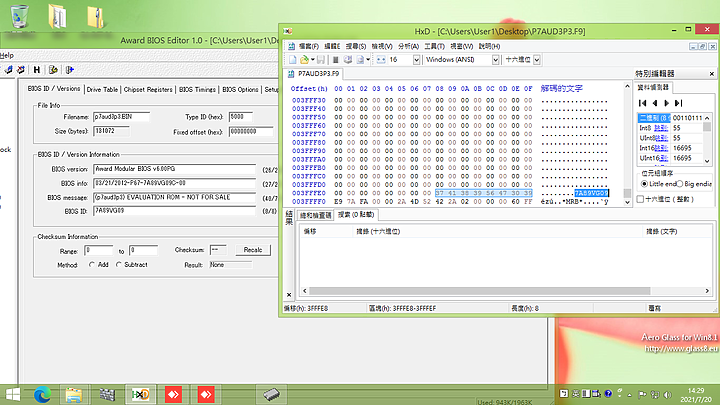Viewport: 720px width, 405px height.
Task: Close the special editors panel
Action: 712,73
